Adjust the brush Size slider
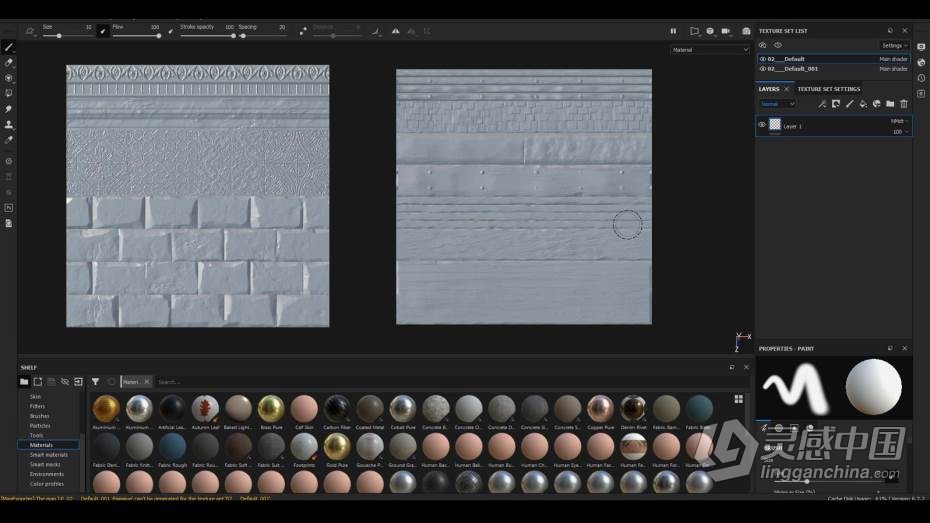The image size is (930, 523). tap(66, 36)
